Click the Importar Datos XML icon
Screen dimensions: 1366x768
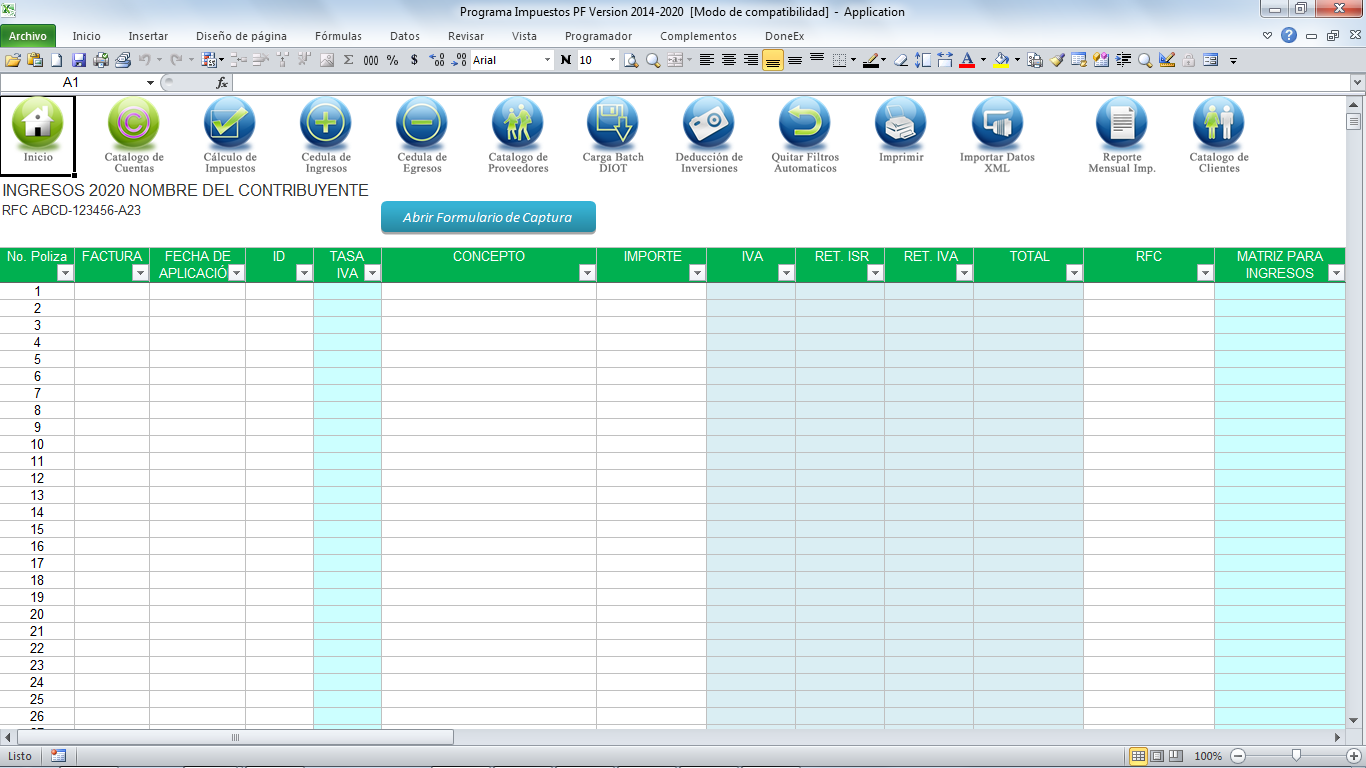point(997,124)
